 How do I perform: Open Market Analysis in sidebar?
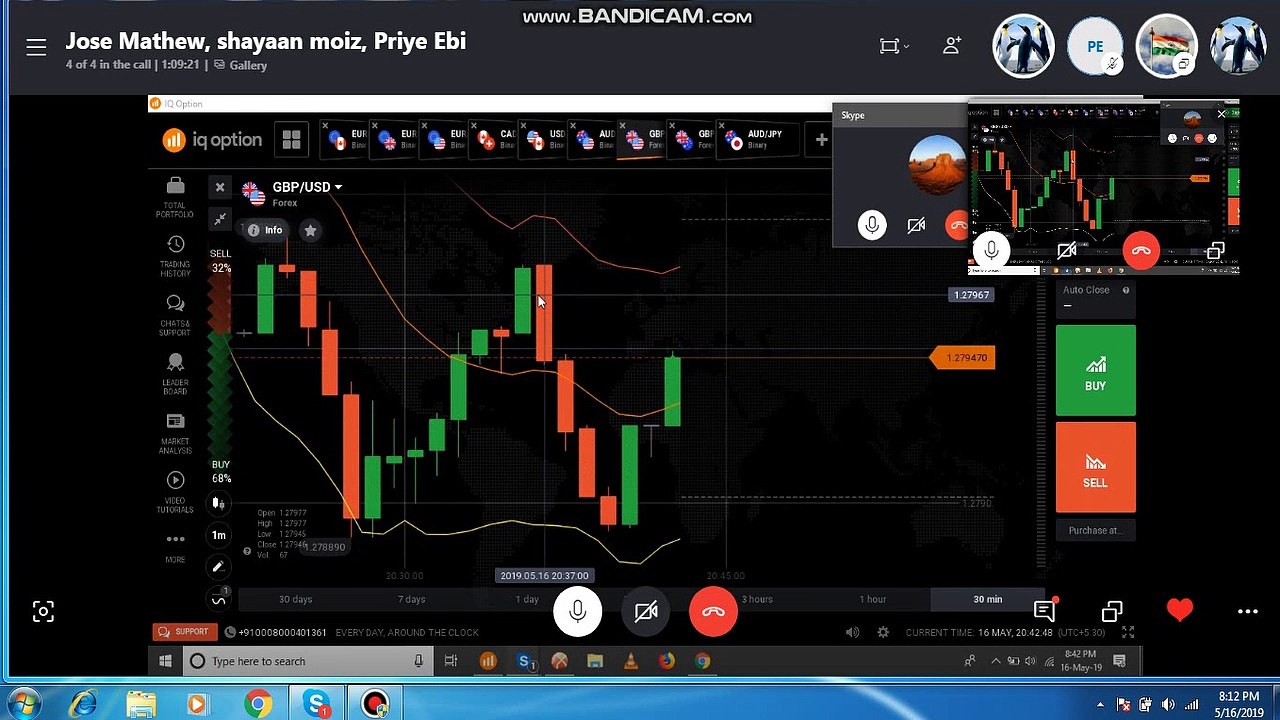(x=175, y=434)
